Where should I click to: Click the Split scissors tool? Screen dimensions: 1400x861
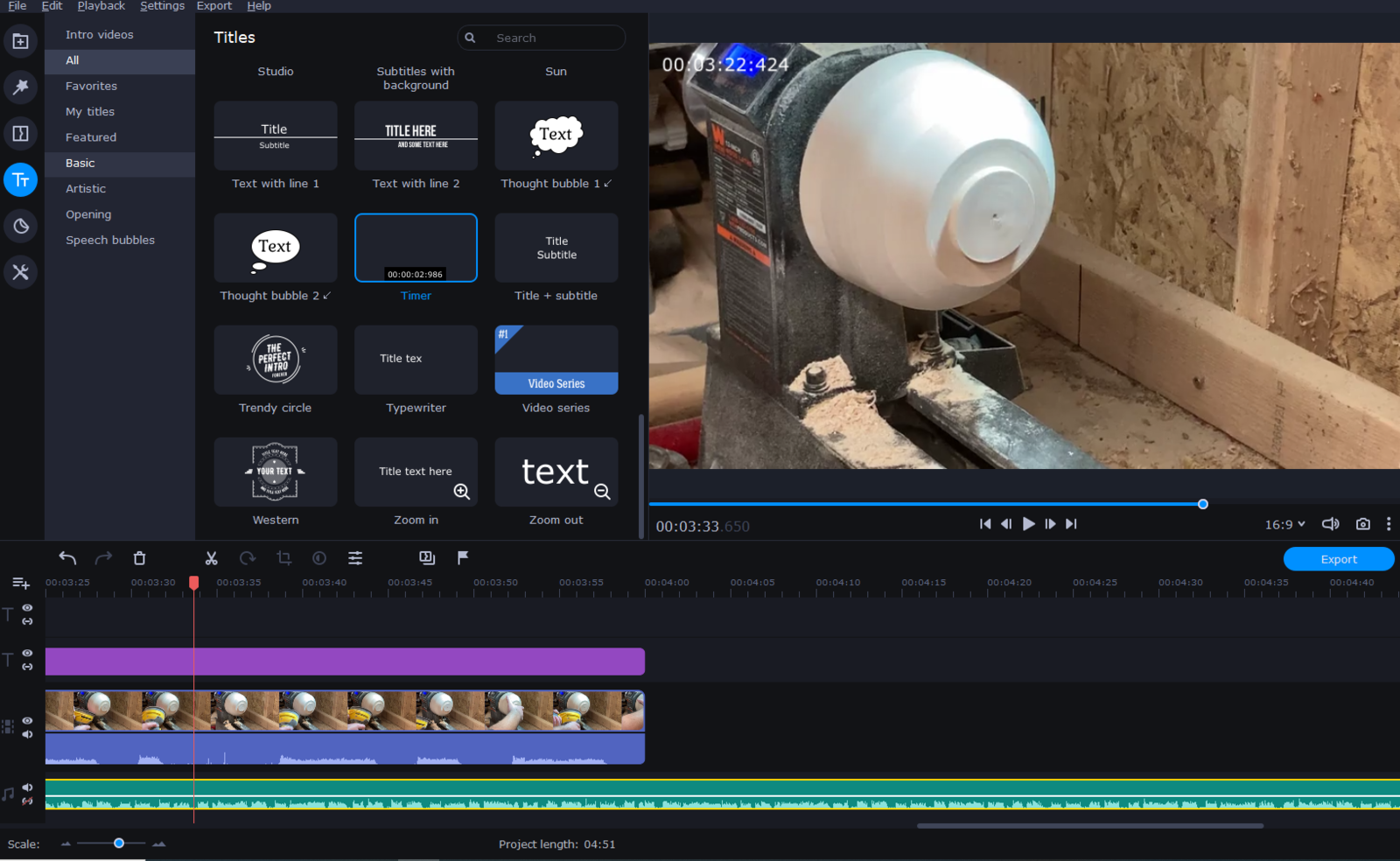click(211, 558)
